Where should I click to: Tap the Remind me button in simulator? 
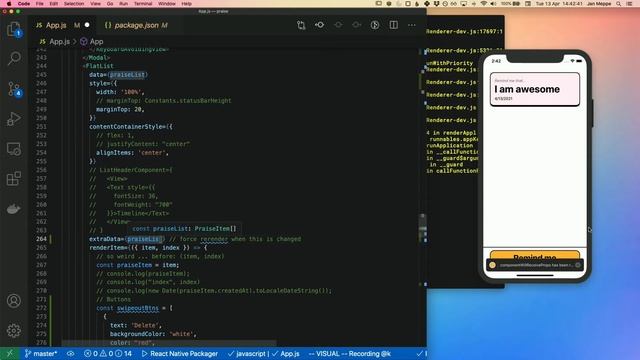tap(535, 255)
